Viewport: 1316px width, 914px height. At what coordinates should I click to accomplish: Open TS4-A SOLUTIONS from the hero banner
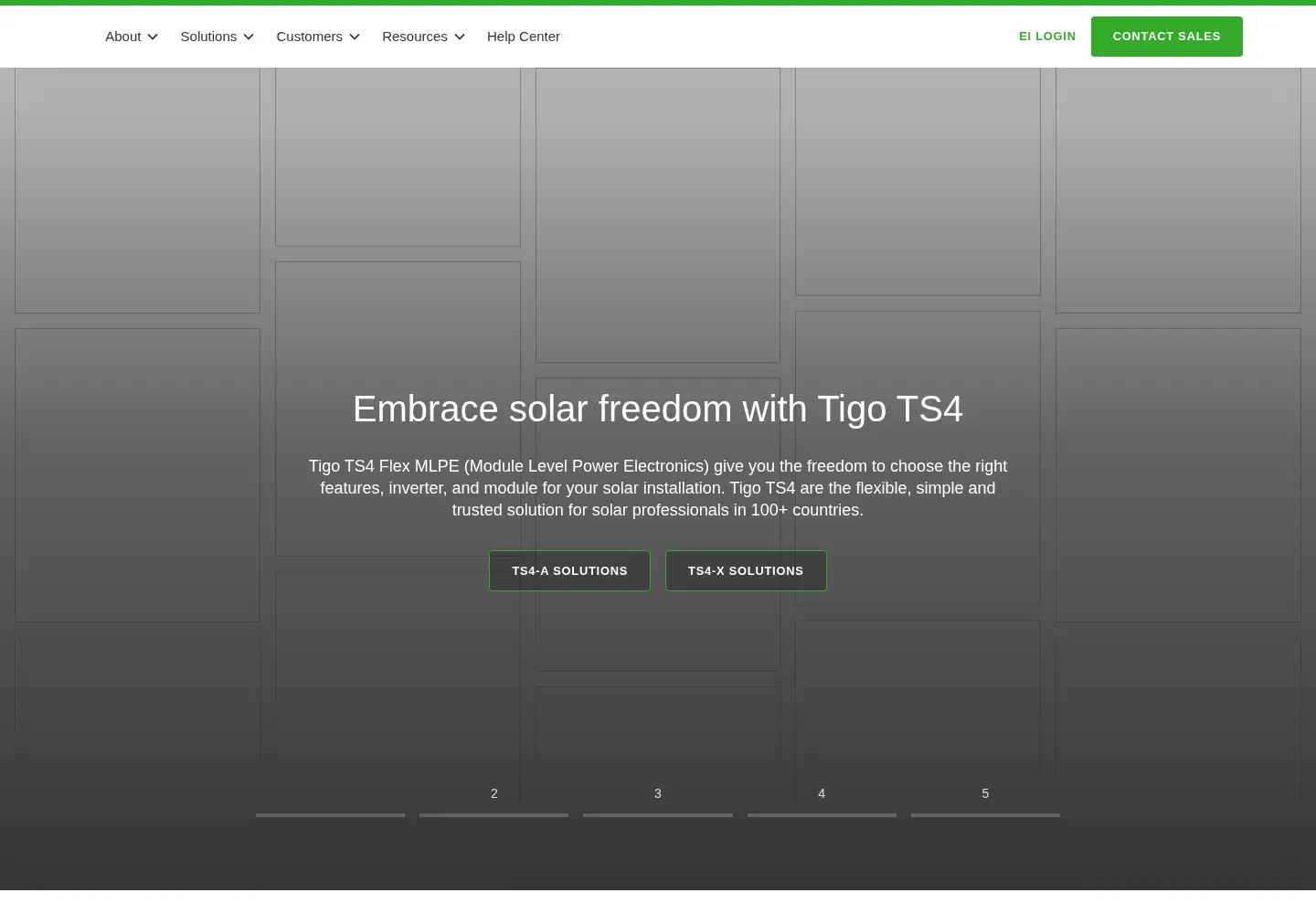[569, 570]
